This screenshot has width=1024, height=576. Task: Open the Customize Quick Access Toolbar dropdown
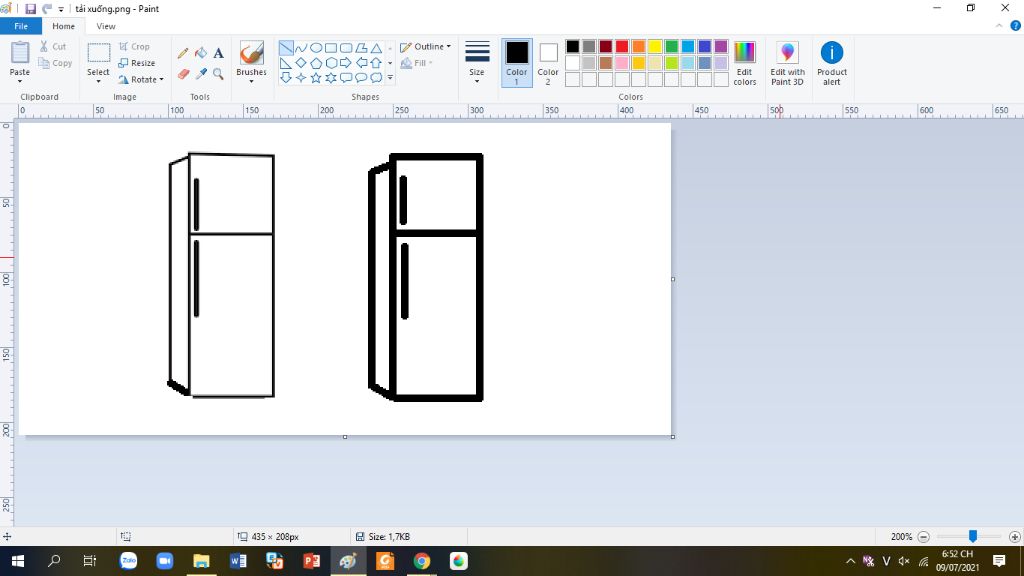click(x=61, y=9)
